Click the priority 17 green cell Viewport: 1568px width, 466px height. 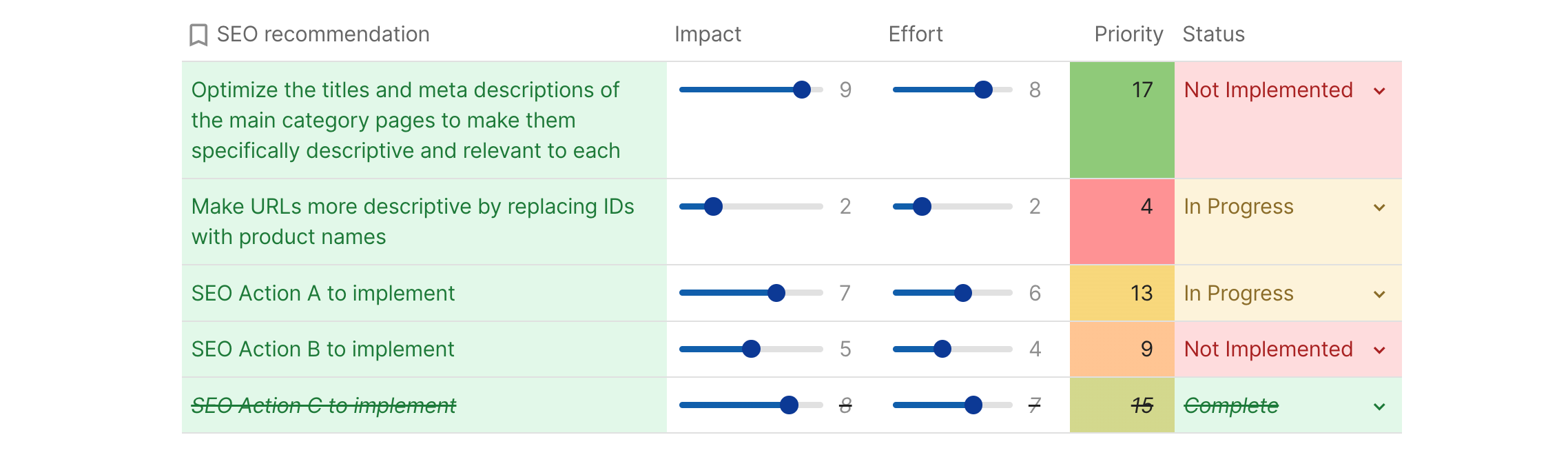click(1122, 119)
